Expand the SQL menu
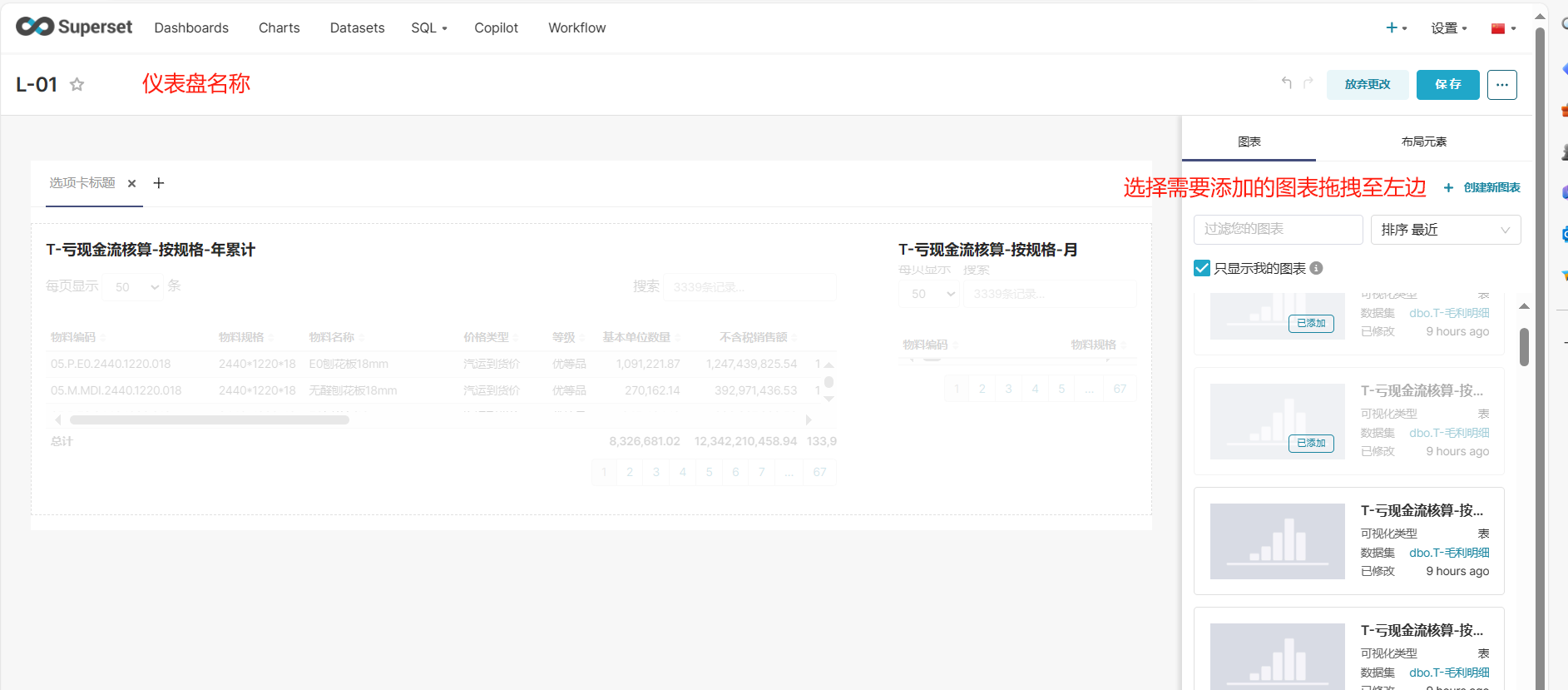The image size is (1568, 690). click(428, 27)
